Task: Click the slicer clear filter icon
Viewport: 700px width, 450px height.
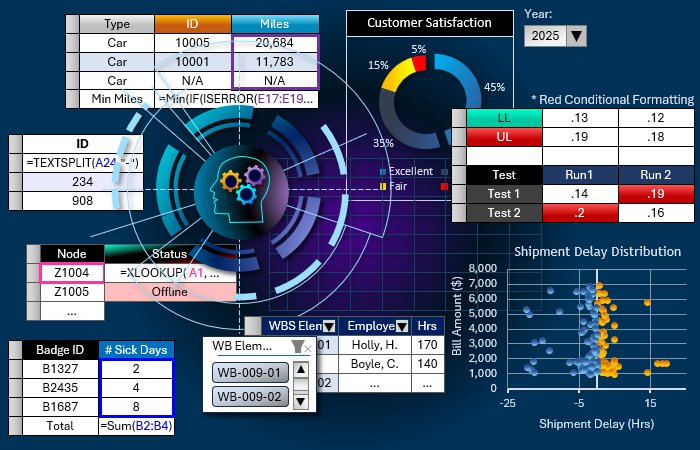Action: [300, 346]
